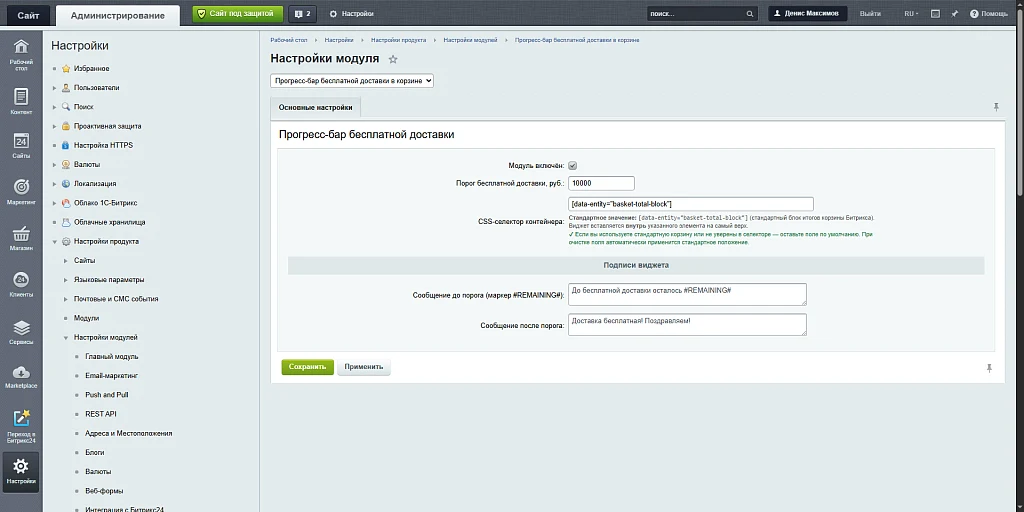Click the pin icon next to Применить
Image resolution: width=1024 pixels, height=512 pixels.
coord(989,368)
